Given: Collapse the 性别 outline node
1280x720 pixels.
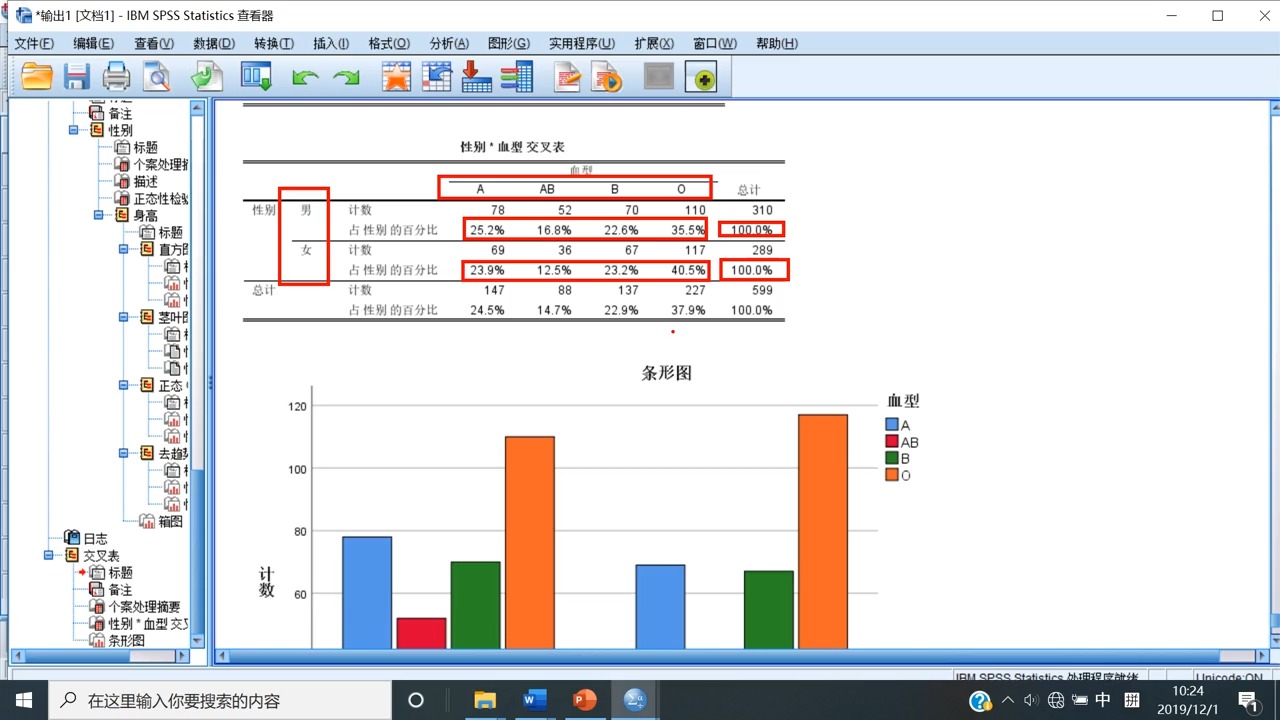Looking at the screenshot, I should (74, 130).
